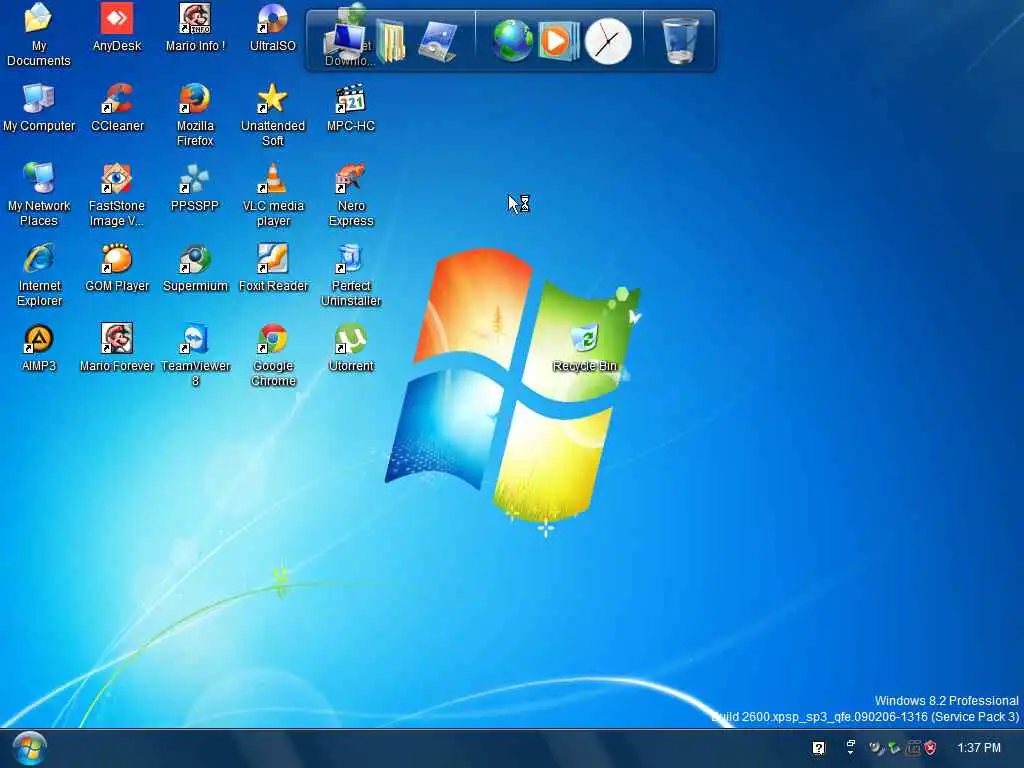
Task: Open TeamViewer 8 shortcut
Action: click(x=195, y=355)
